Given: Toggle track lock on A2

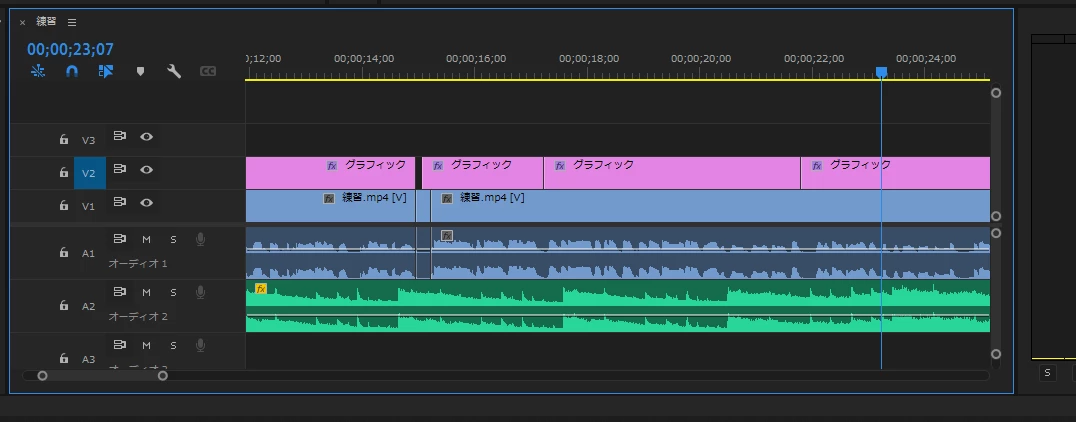Looking at the screenshot, I should click(64, 305).
